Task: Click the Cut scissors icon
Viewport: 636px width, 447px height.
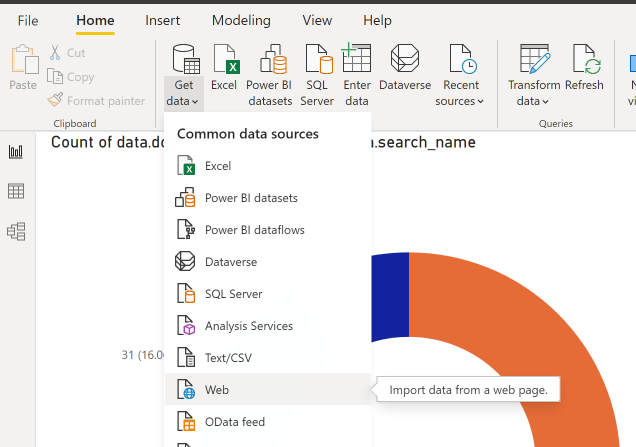Action: (x=55, y=52)
